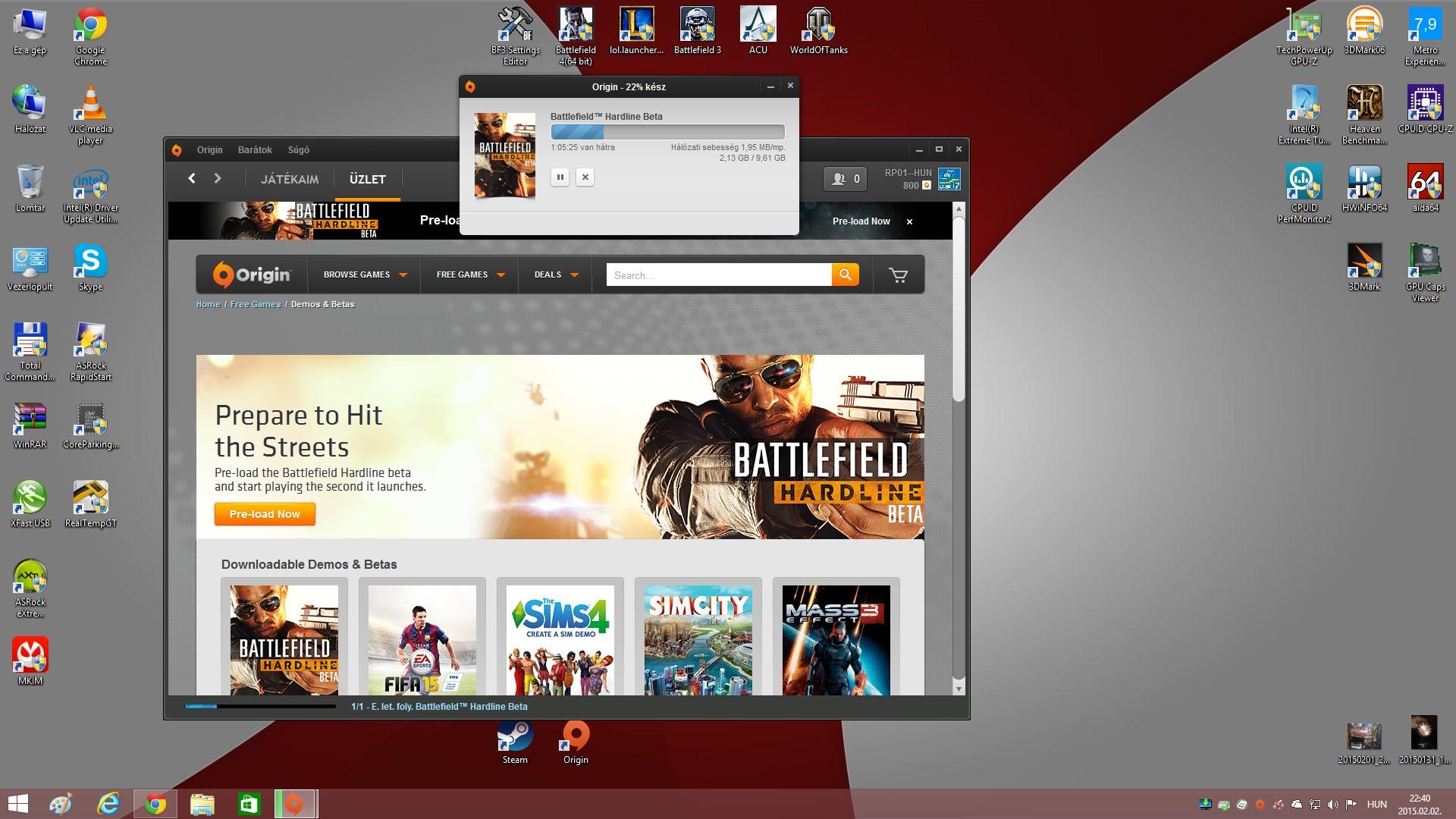This screenshot has height=819, width=1456.
Task: Open the SimCity demo tile
Action: (698, 639)
